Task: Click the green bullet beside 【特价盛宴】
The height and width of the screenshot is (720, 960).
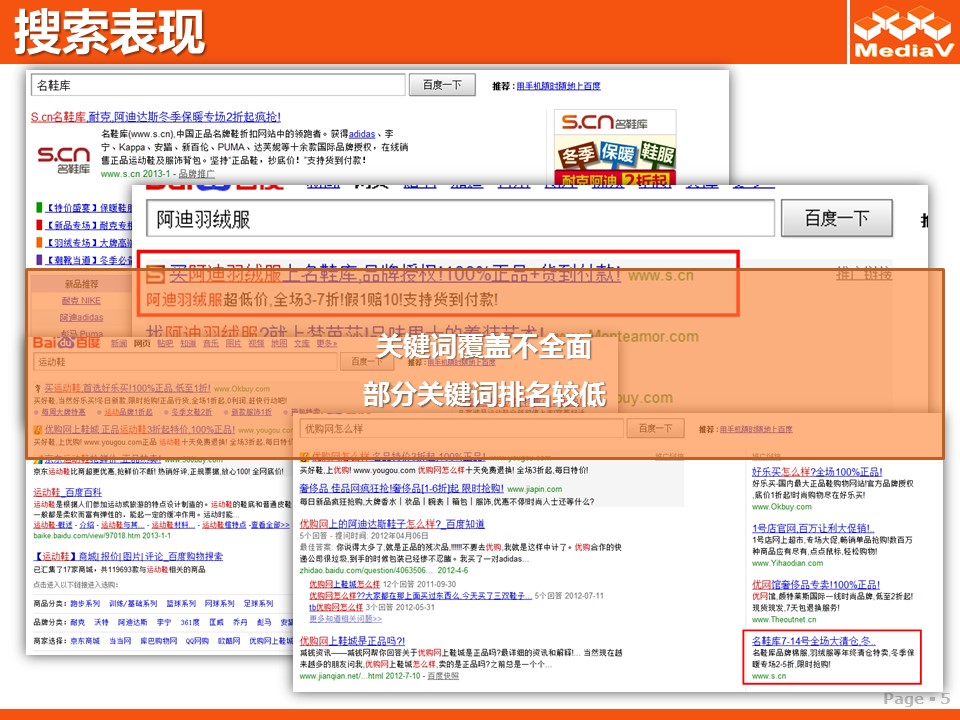Action: coord(38,208)
